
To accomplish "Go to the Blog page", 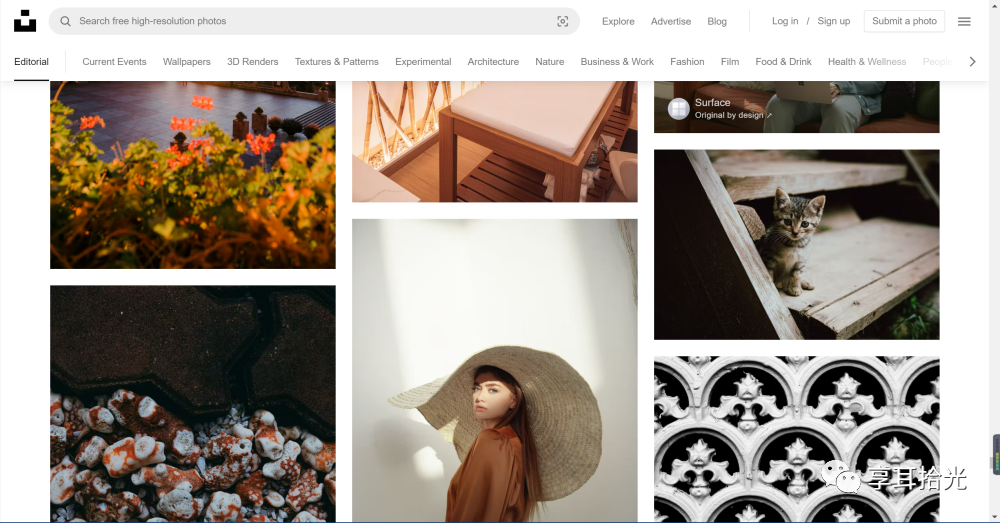I will (717, 21).
